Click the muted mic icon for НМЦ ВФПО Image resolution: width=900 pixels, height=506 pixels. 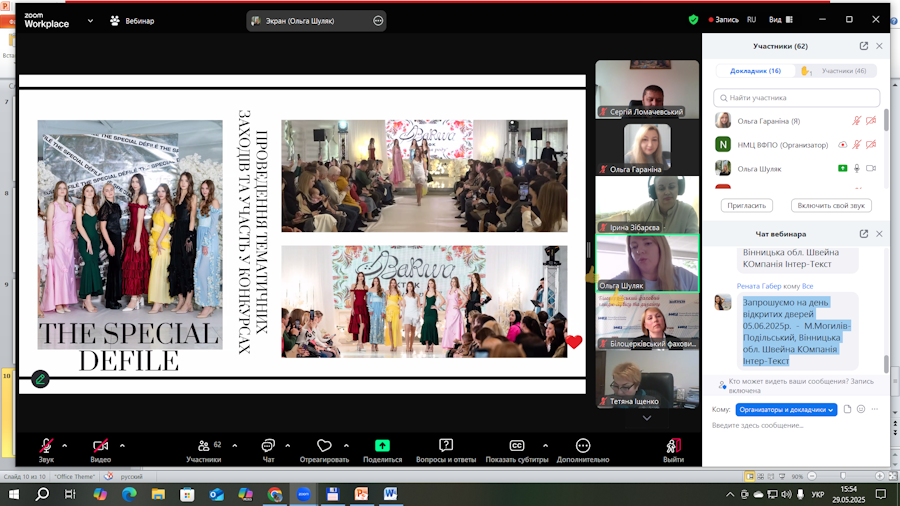point(856,145)
